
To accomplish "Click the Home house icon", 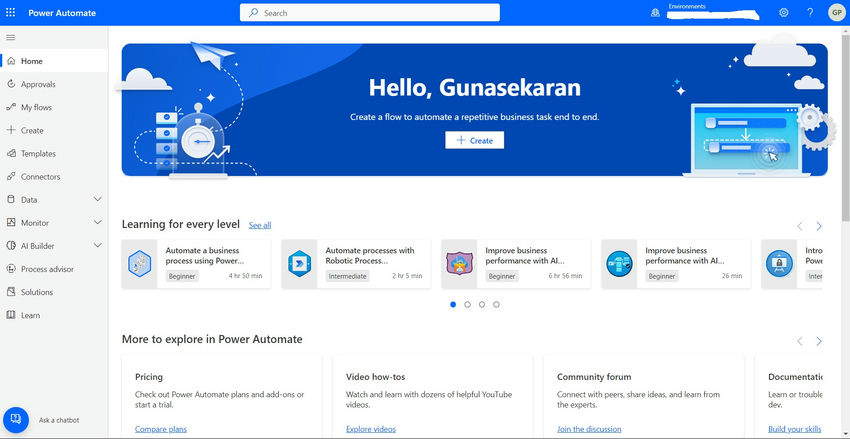I will pos(11,61).
